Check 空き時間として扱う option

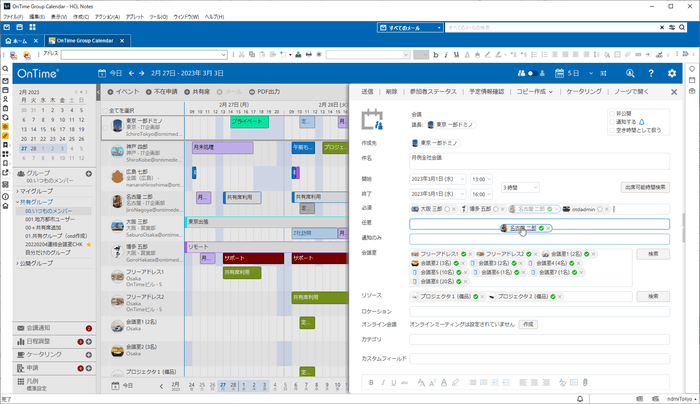pos(612,130)
